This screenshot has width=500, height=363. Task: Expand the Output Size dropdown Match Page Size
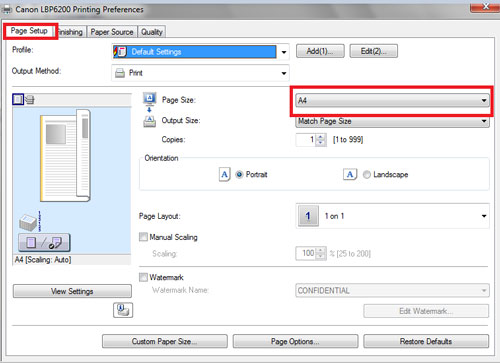(x=392, y=121)
